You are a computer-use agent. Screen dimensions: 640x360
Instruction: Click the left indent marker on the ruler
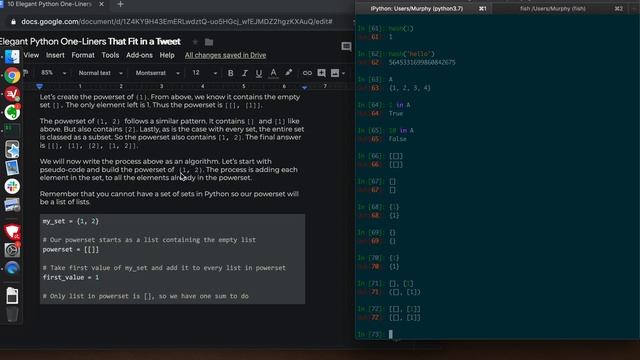click(x=40, y=86)
